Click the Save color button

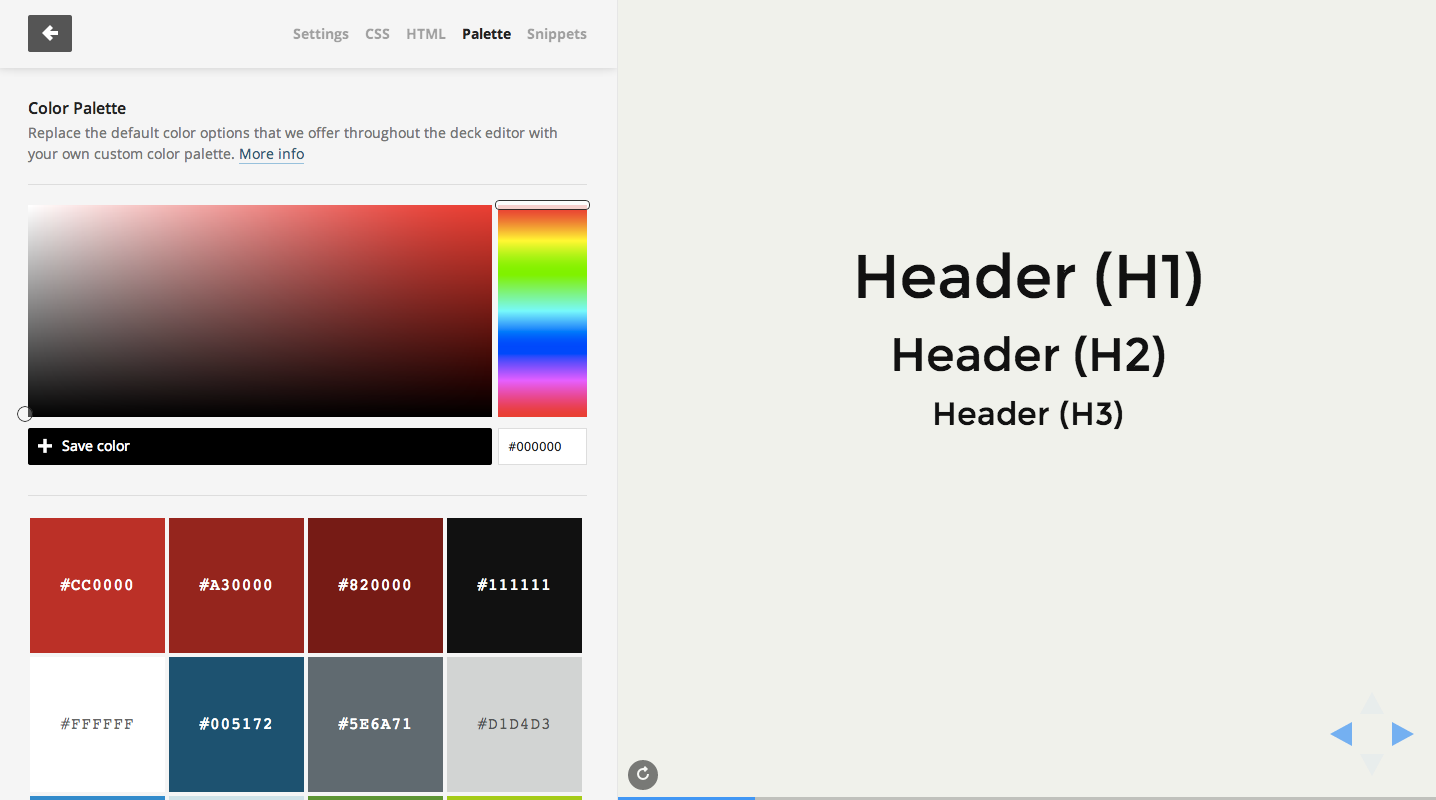(260, 446)
